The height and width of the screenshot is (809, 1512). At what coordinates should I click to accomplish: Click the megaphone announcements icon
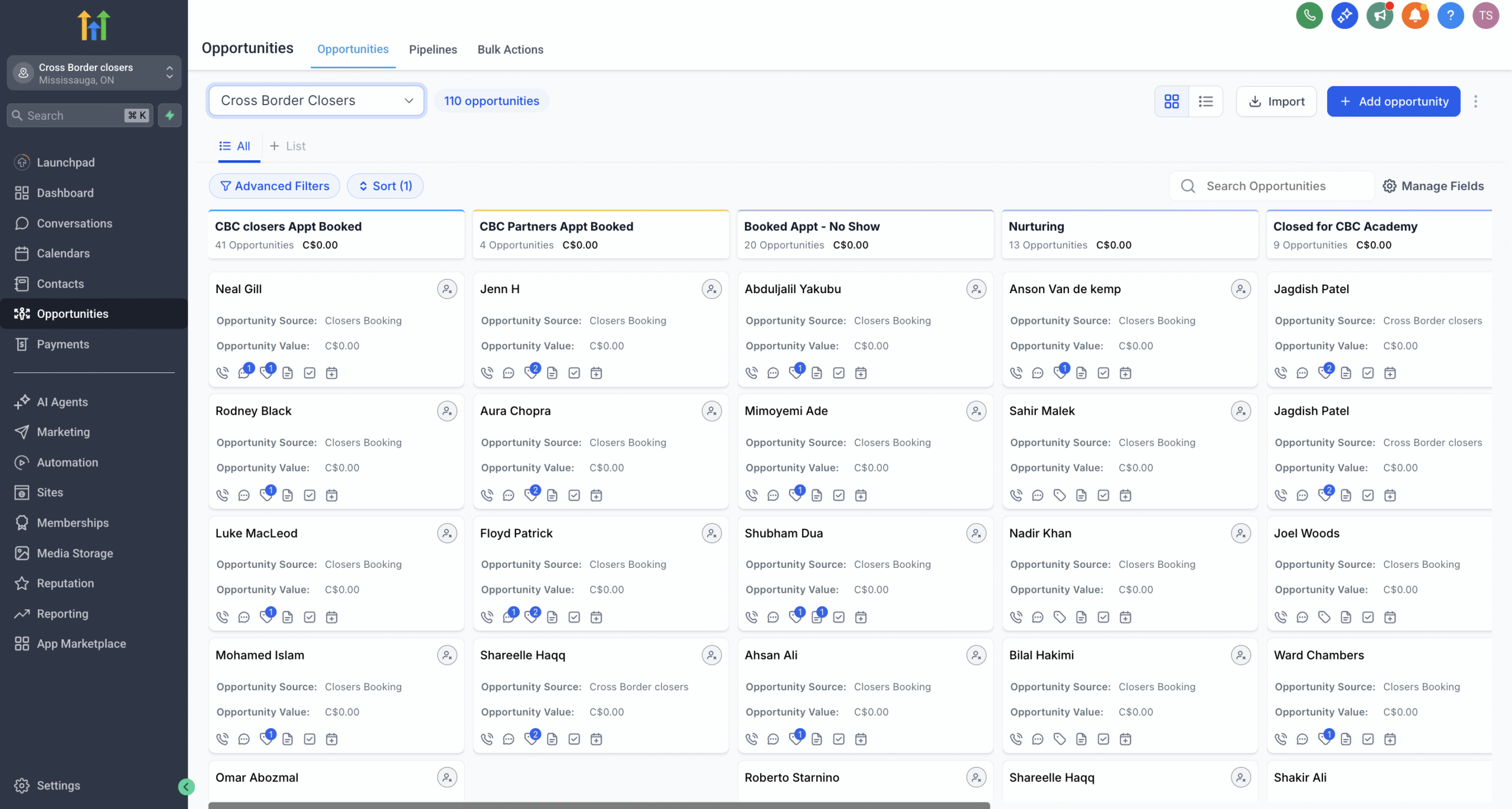click(1380, 15)
